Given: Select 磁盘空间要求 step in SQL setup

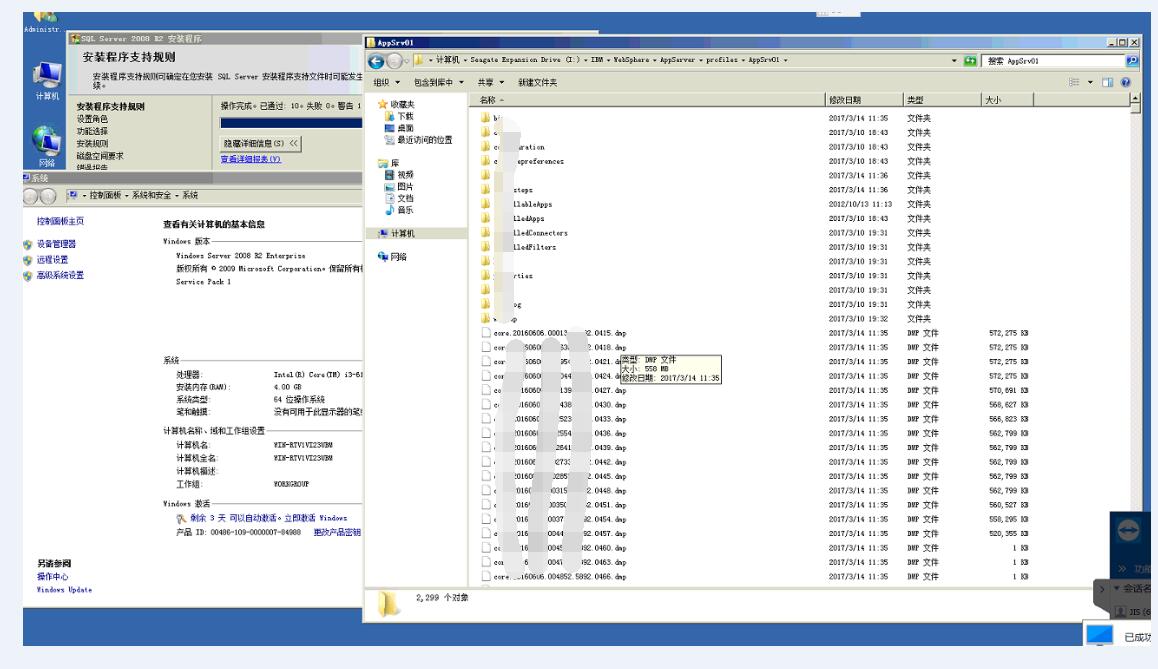Looking at the screenshot, I should (x=100, y=156).
